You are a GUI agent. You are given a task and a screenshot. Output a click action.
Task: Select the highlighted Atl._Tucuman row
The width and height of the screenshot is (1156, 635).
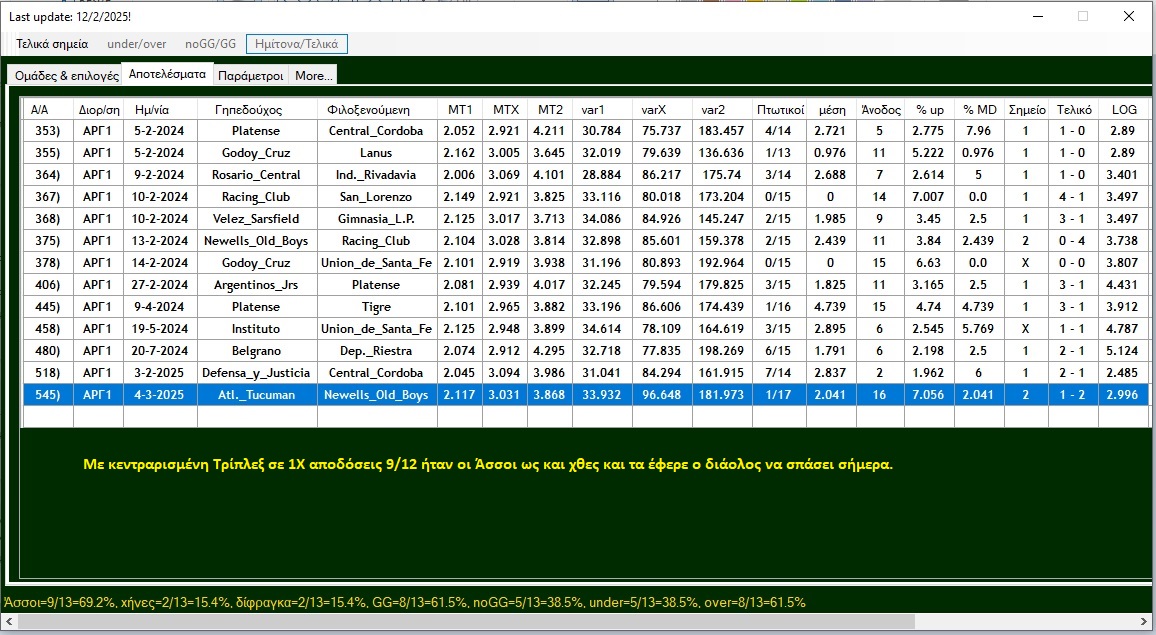[256, 395]
